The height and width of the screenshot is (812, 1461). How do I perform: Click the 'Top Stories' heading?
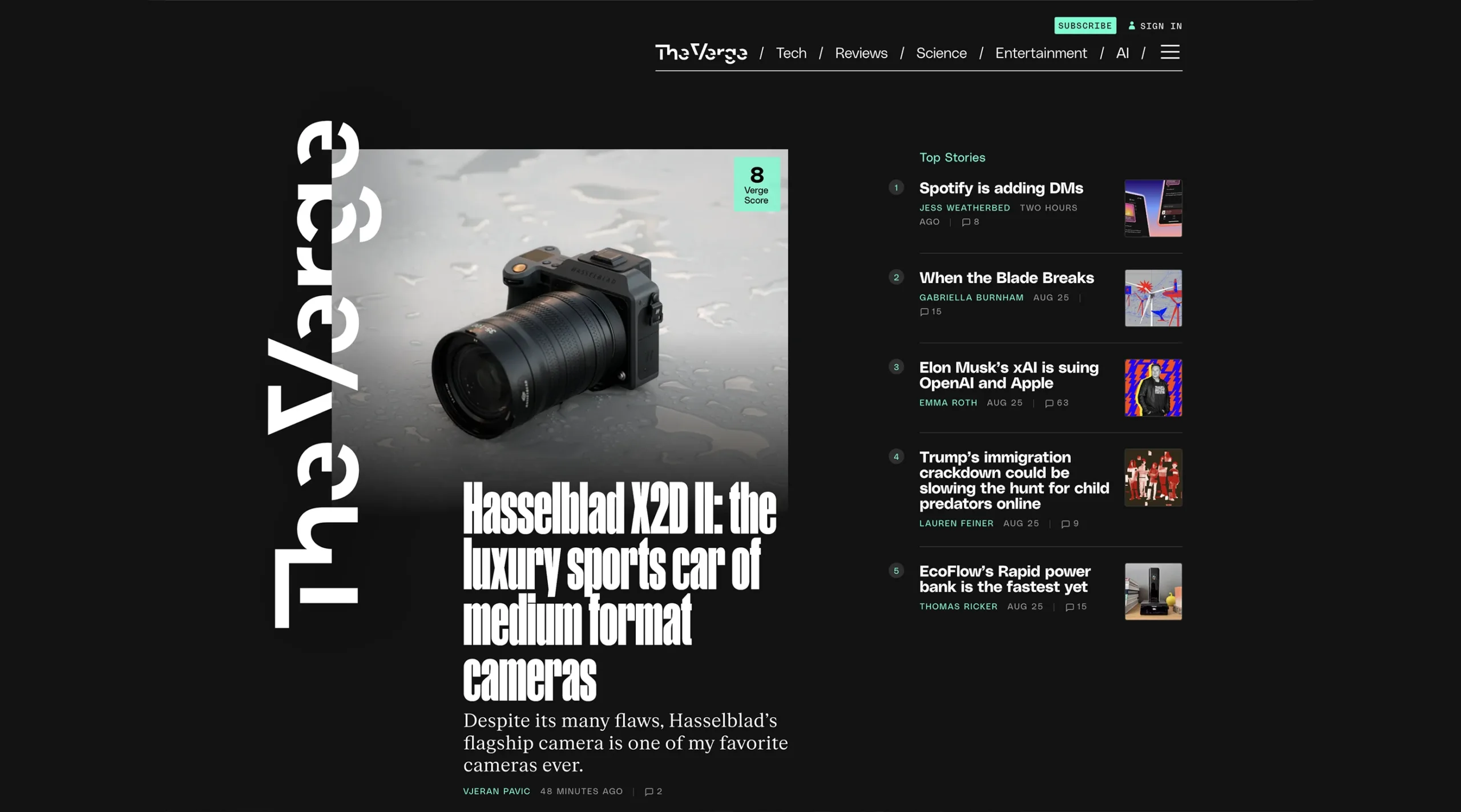click(x=952, y=157)
